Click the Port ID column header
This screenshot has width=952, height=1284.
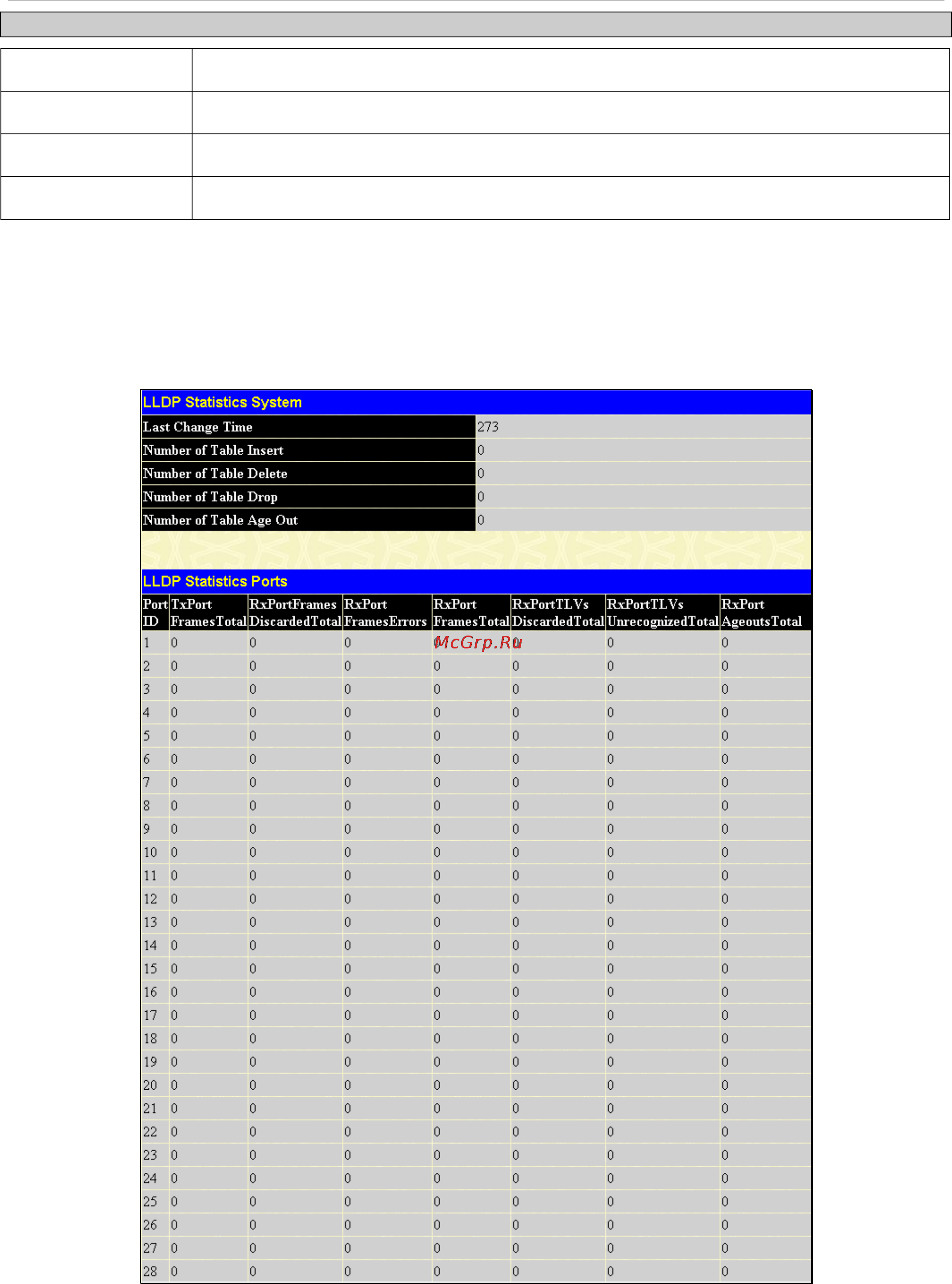tap(155, 612)
